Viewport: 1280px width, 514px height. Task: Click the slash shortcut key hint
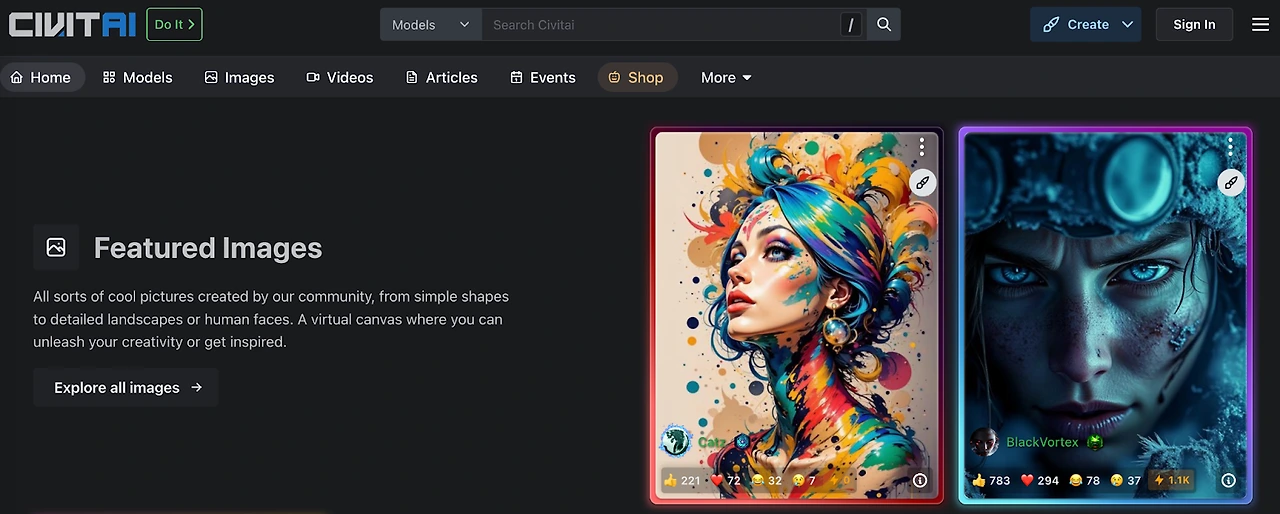tap(851, 25)
